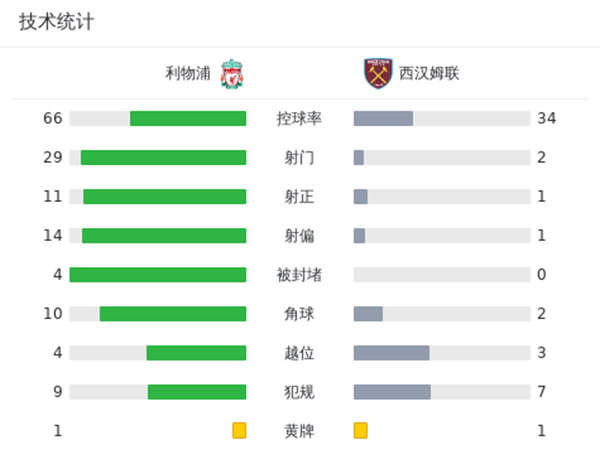
Task: Click the 射正 stat label
Action: 299,196
